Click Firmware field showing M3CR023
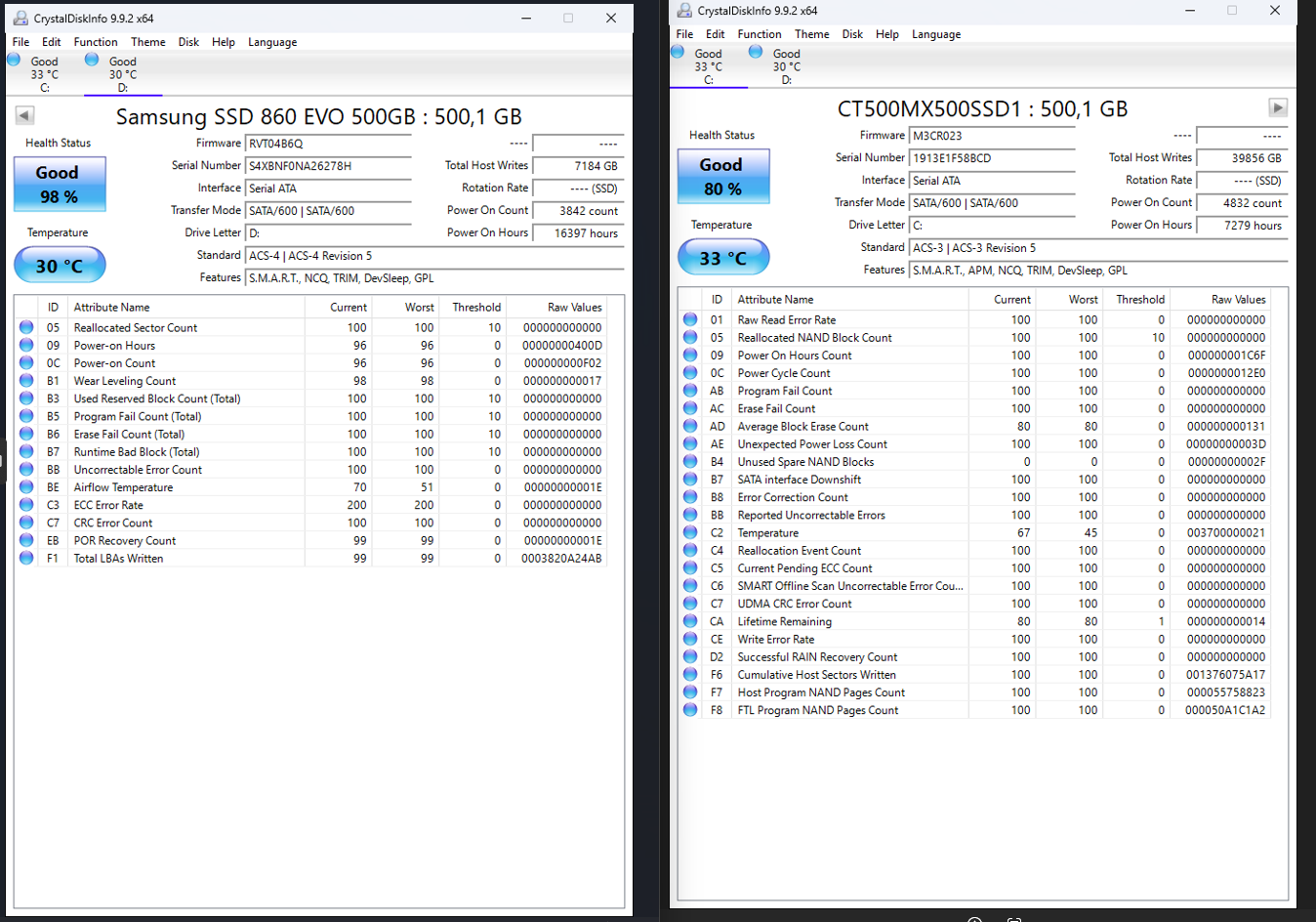 point(992,136)
